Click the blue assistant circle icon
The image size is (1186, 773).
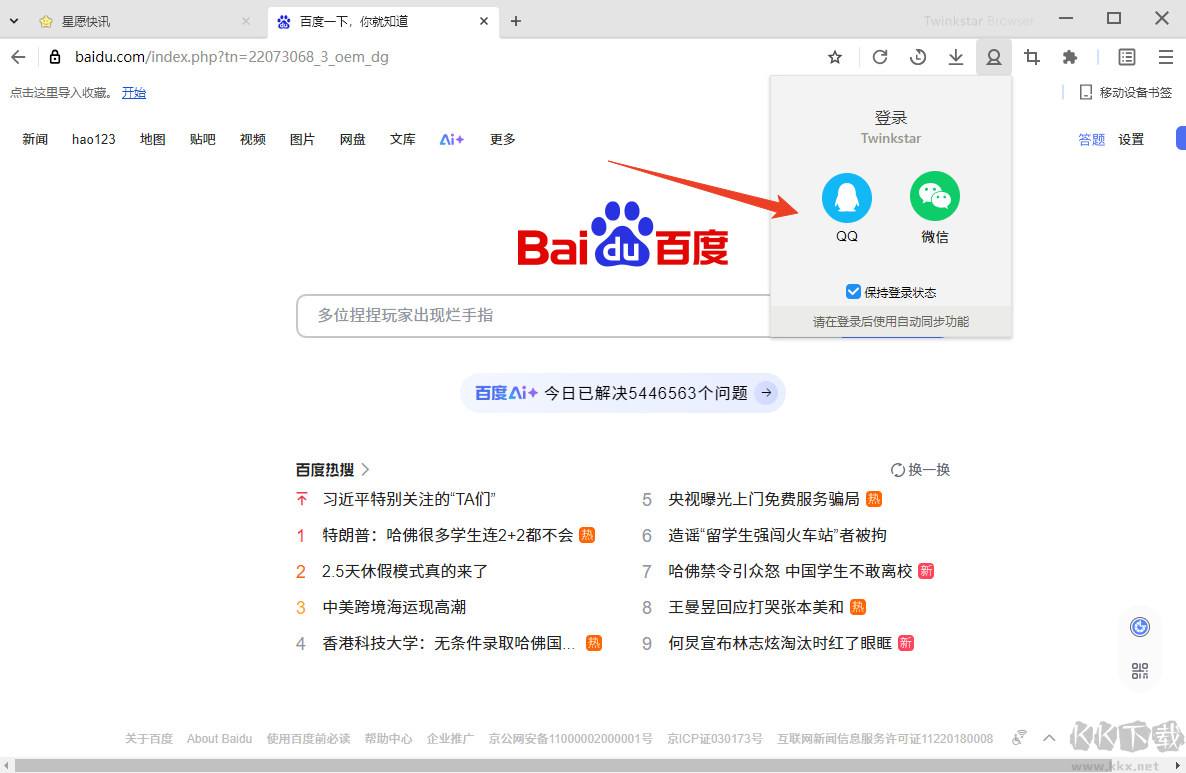click(1139, 627)
